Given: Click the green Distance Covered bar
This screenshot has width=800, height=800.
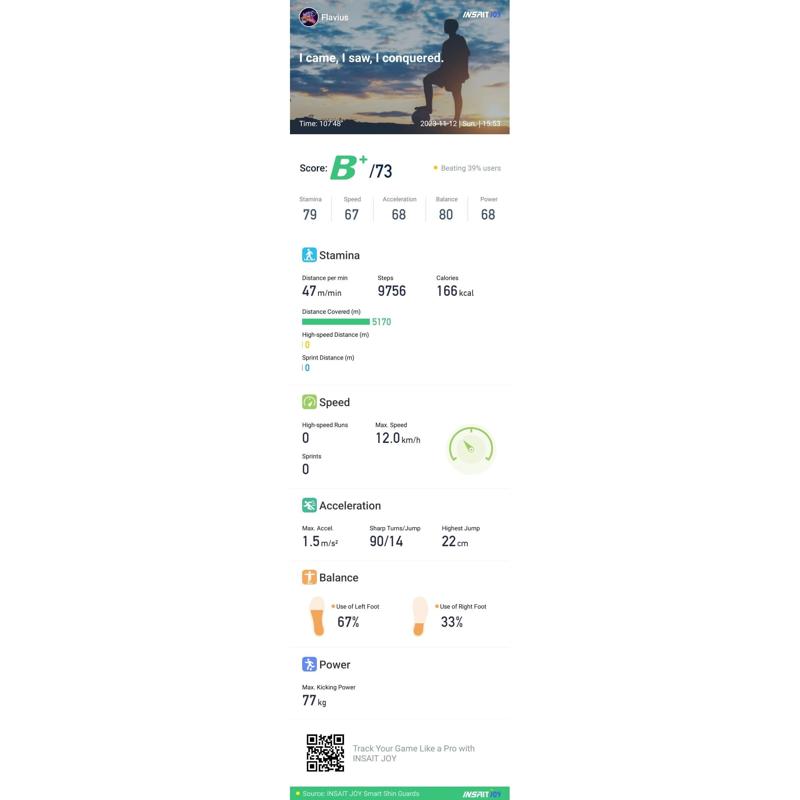Looking at the screenshot, I should pyautogui.click(x=336, y=322).
